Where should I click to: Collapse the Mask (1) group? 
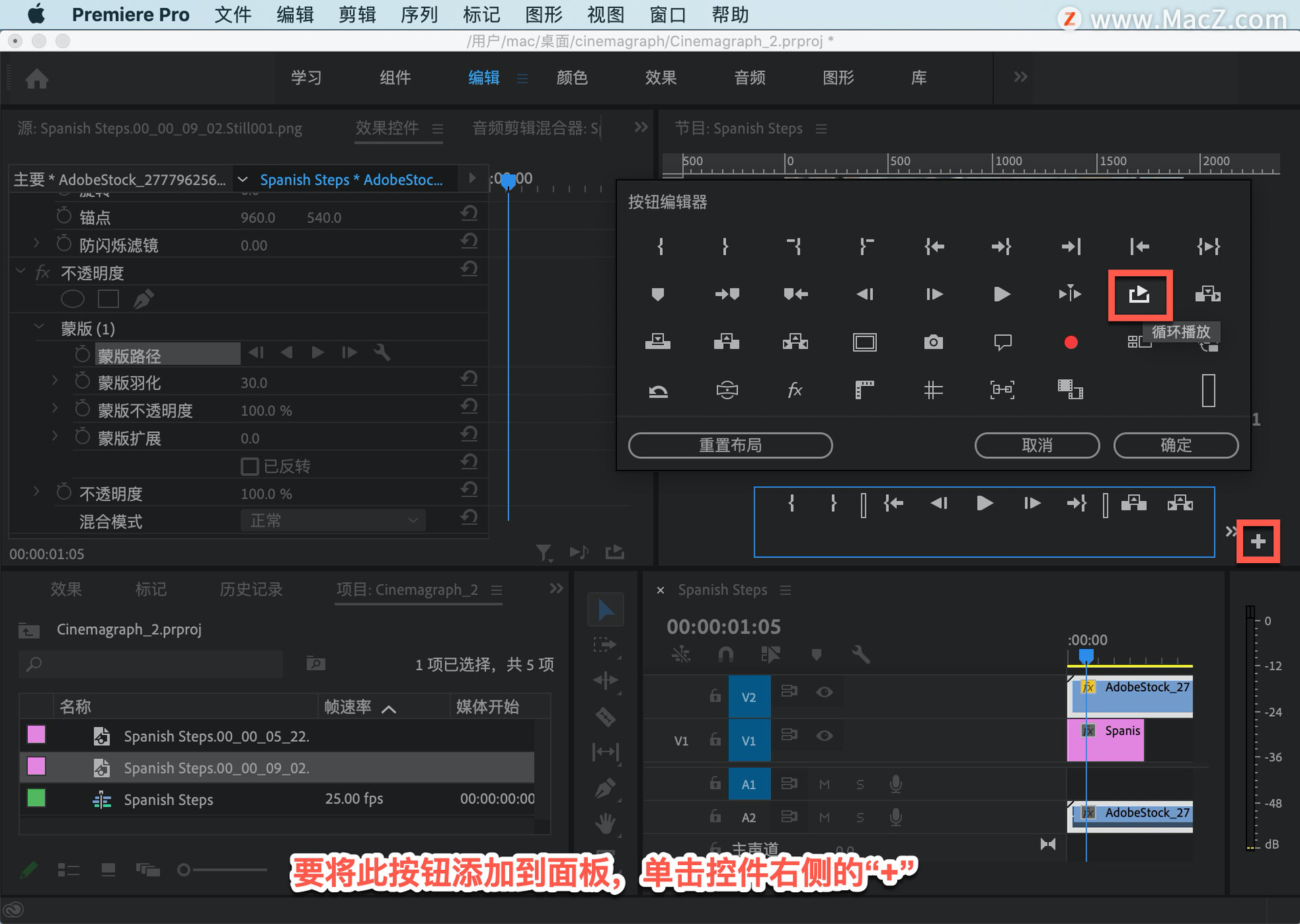[x=39, y=328]
